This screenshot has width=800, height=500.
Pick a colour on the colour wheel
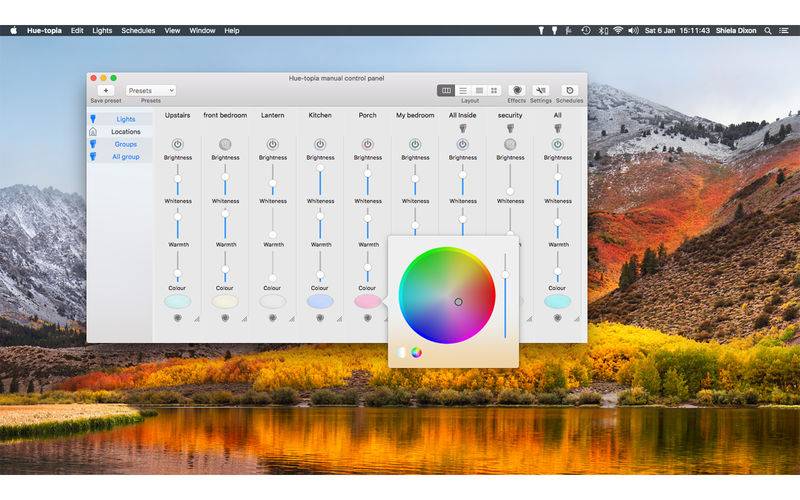pos(447,295)
